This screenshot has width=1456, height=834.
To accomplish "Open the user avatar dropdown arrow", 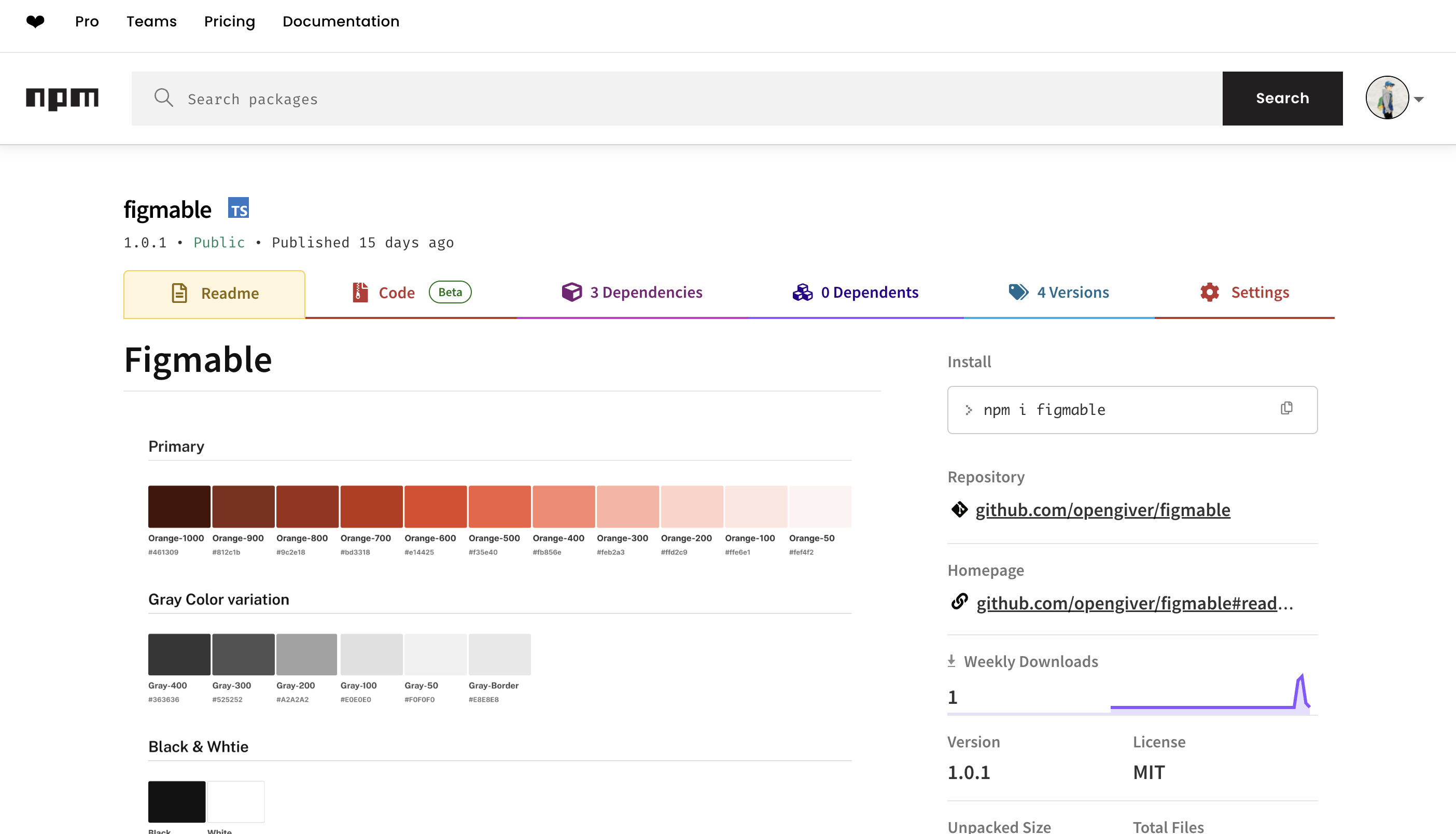I will click(x=1418, y=99).
